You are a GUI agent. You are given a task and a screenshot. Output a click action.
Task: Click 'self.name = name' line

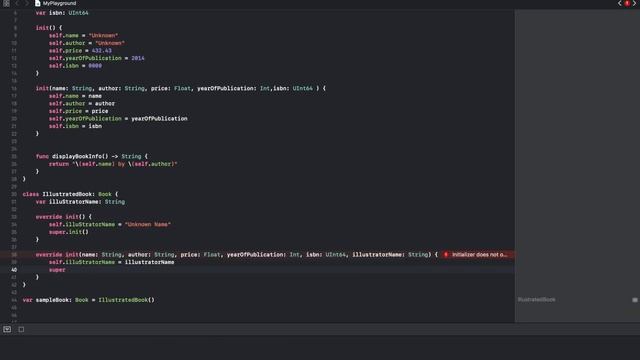tap(76, 96)
